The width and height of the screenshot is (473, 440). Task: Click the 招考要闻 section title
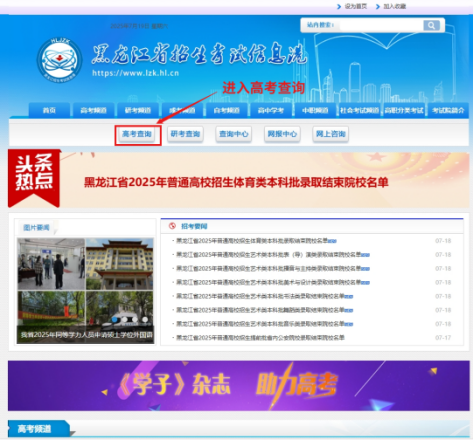(194, 226)
